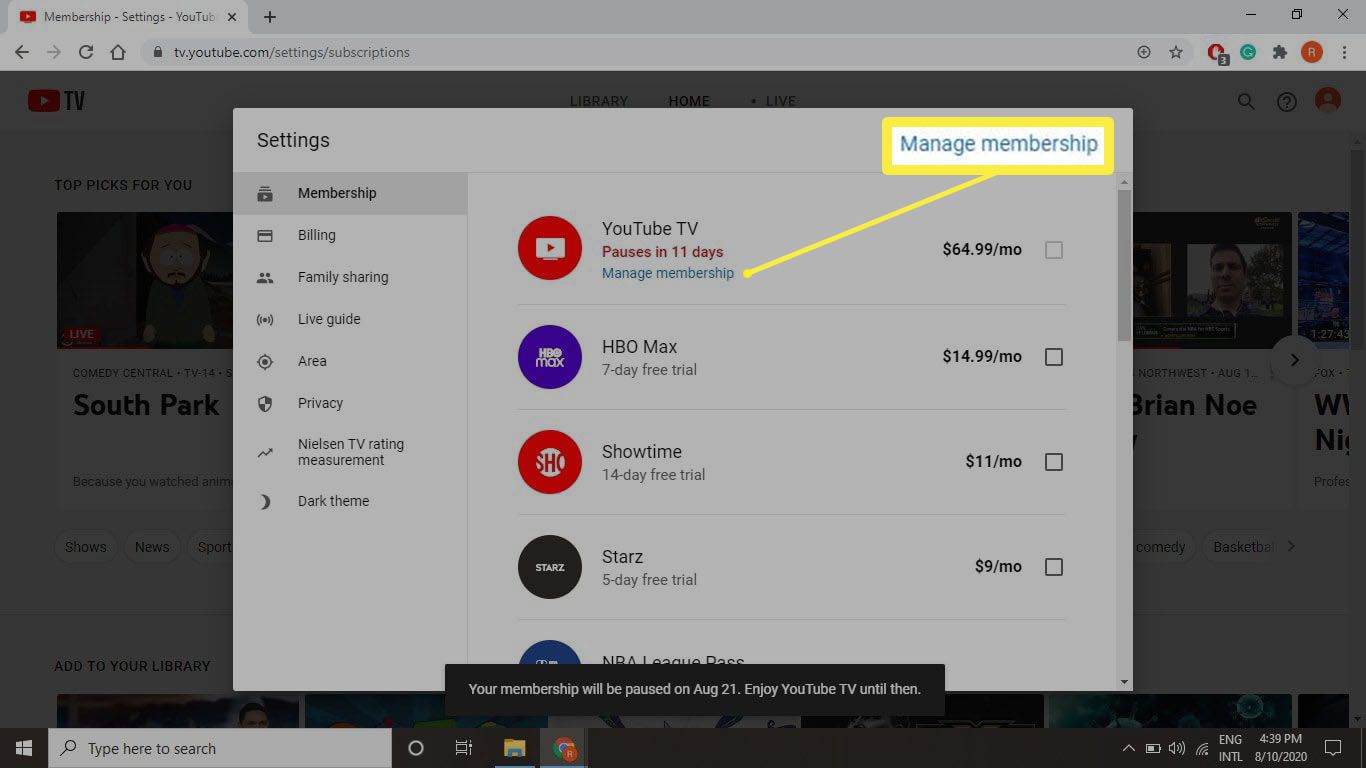This screenshot has height=768, width=1366.
Task: Click the $64.99/mo price
Action: coord(982,250)
